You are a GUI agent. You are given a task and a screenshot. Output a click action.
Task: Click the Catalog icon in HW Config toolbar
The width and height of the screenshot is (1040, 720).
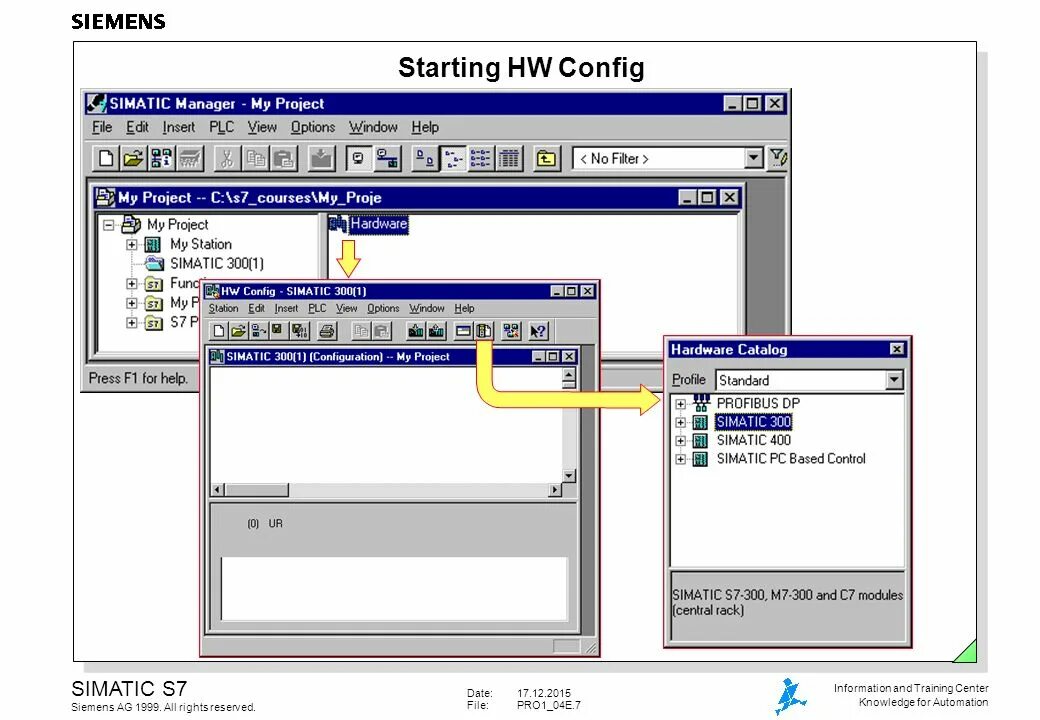click(484, 330)
